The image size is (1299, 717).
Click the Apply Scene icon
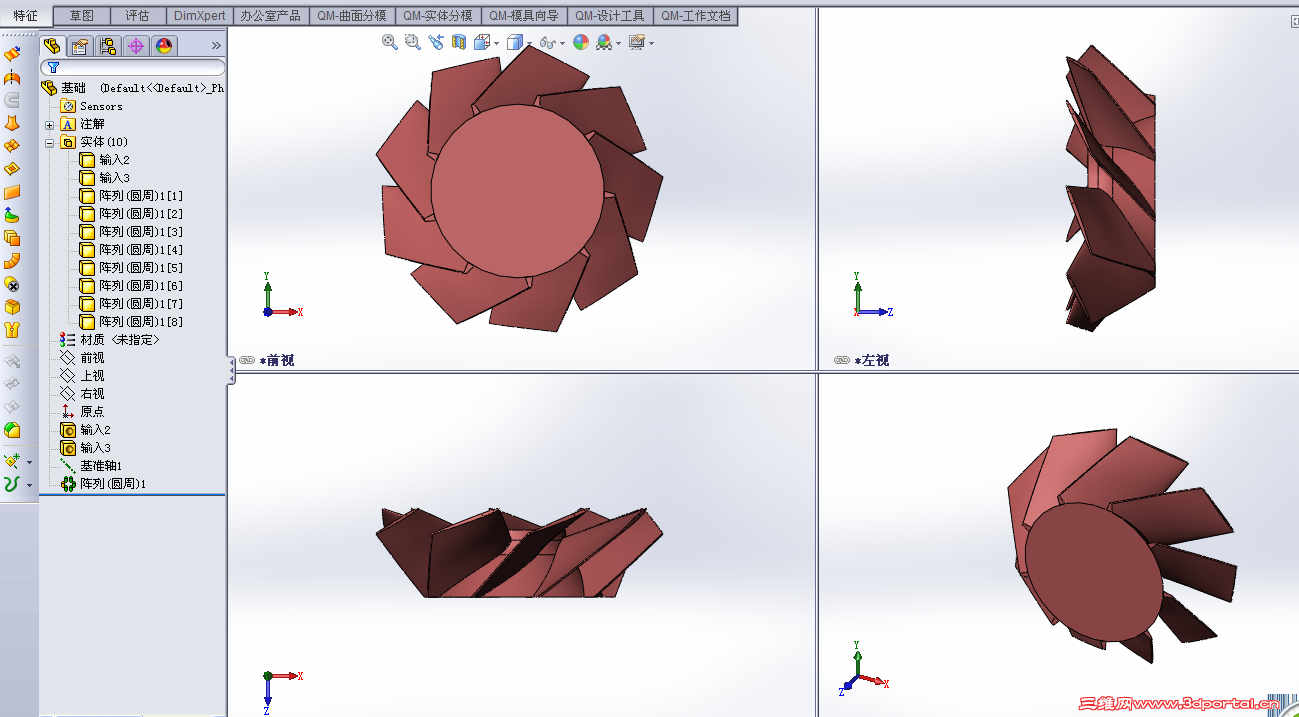point(604,42)
